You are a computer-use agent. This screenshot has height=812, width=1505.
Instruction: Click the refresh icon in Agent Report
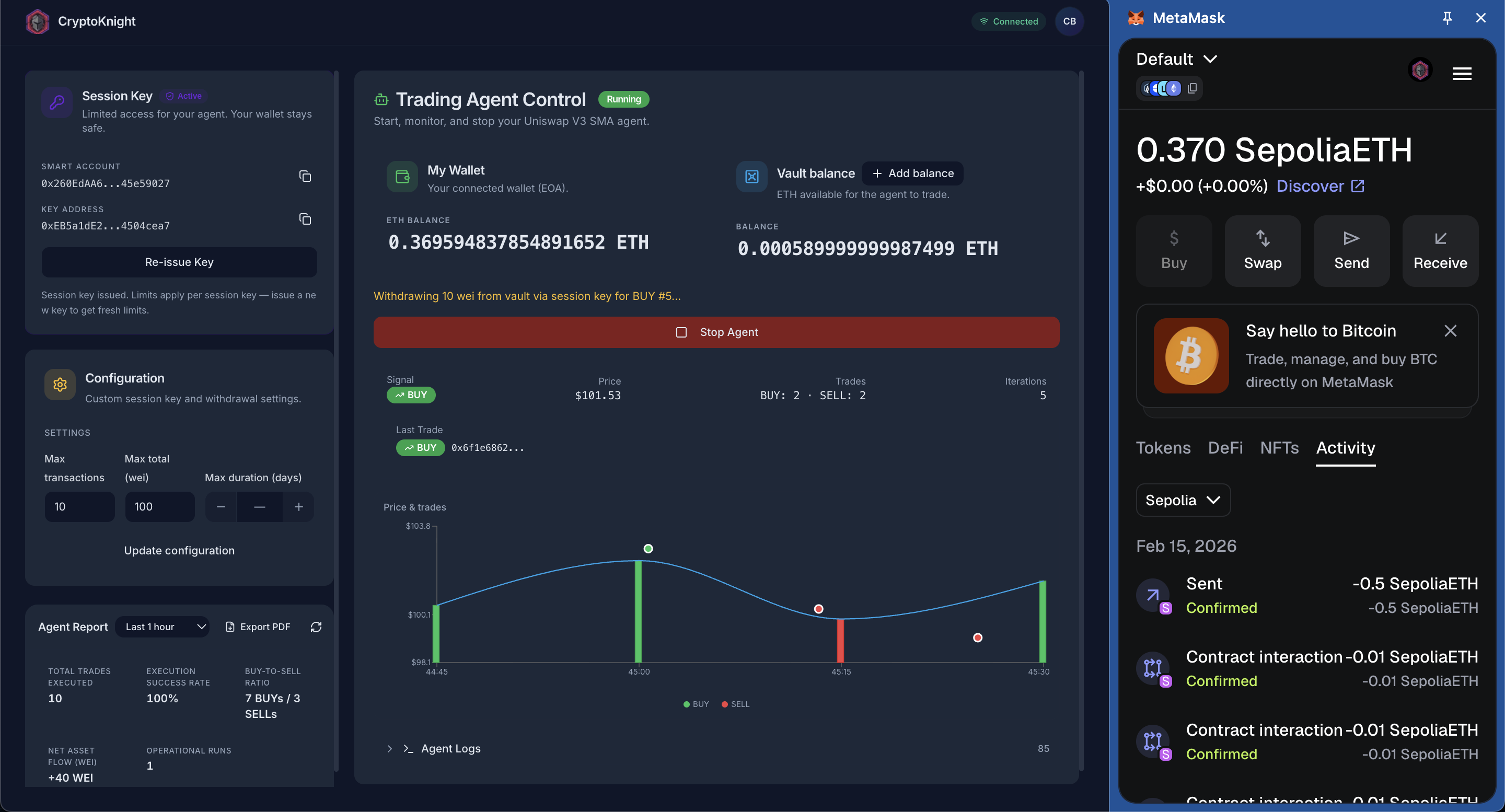[x=316, y=627]
